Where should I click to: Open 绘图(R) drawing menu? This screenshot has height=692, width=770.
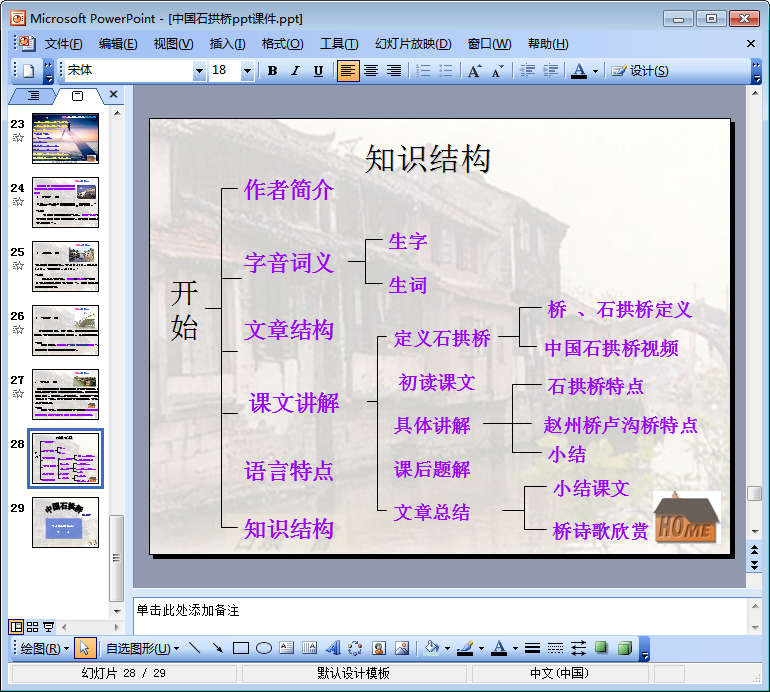tap(44, 649)
